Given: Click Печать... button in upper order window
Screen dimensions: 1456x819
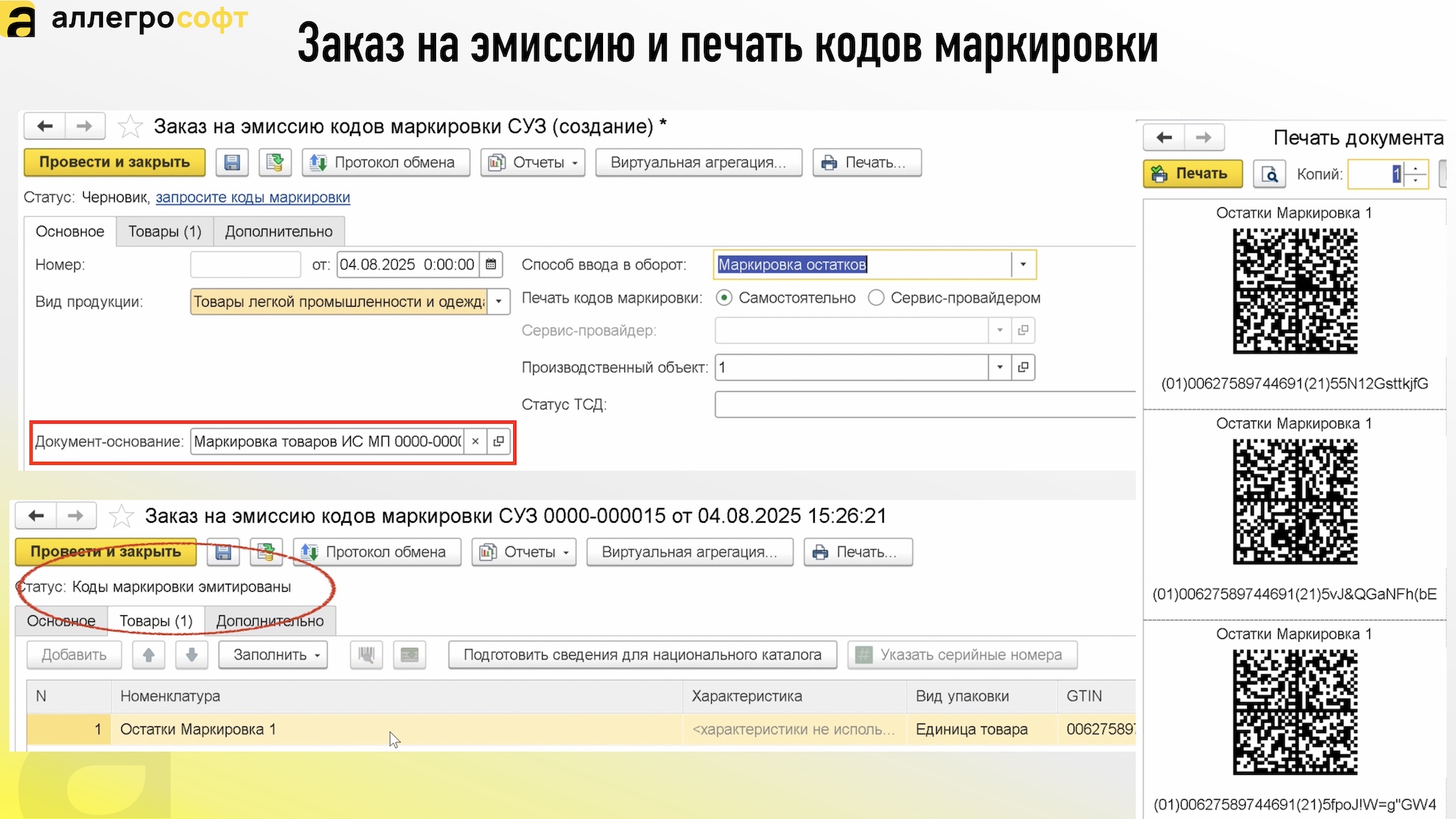Looking at the screenshot, I should (x=867, y=162).
